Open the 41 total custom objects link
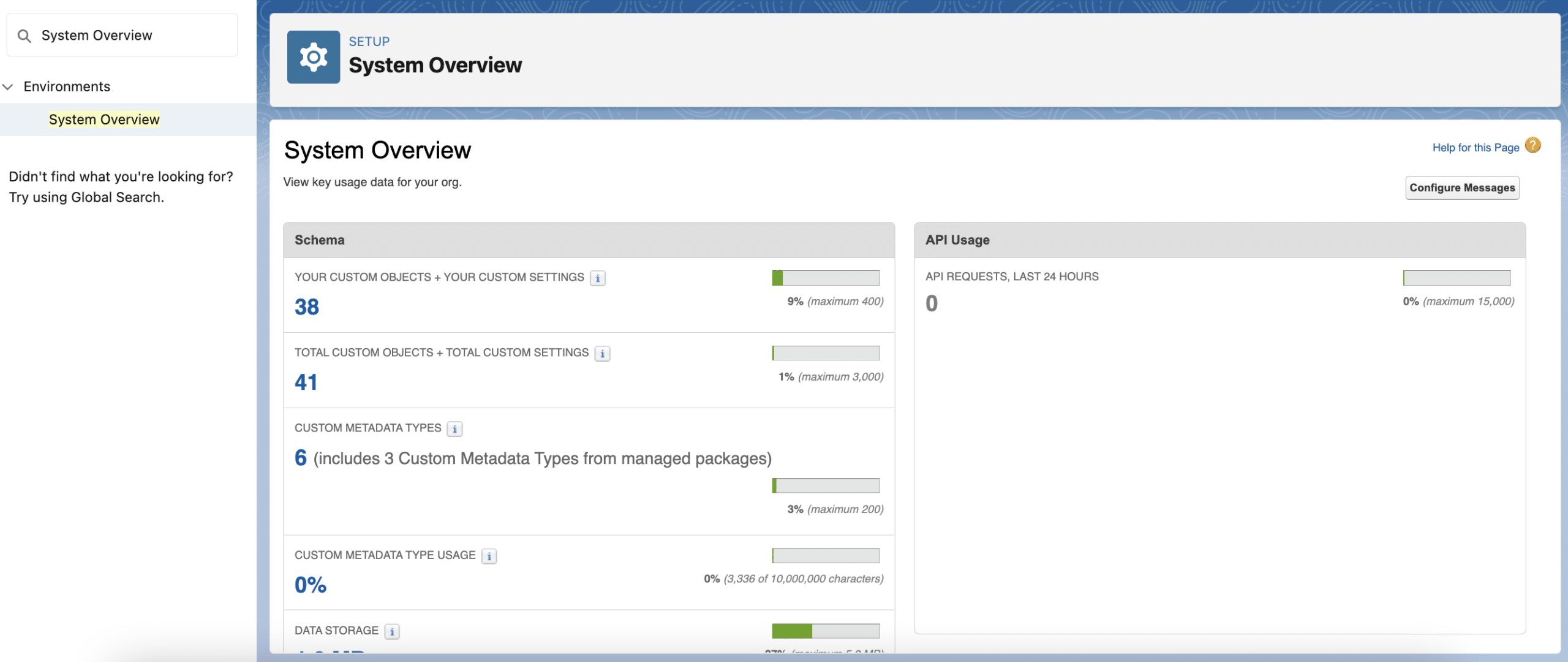The height and width of the screenshot is (662, 1568). click(306, 382)
